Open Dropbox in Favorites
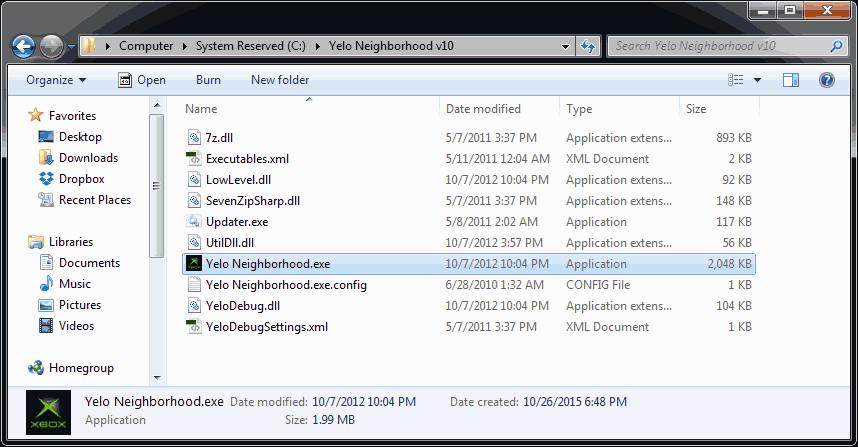Viewport: 858px width, 447px height. coord(82,179)
